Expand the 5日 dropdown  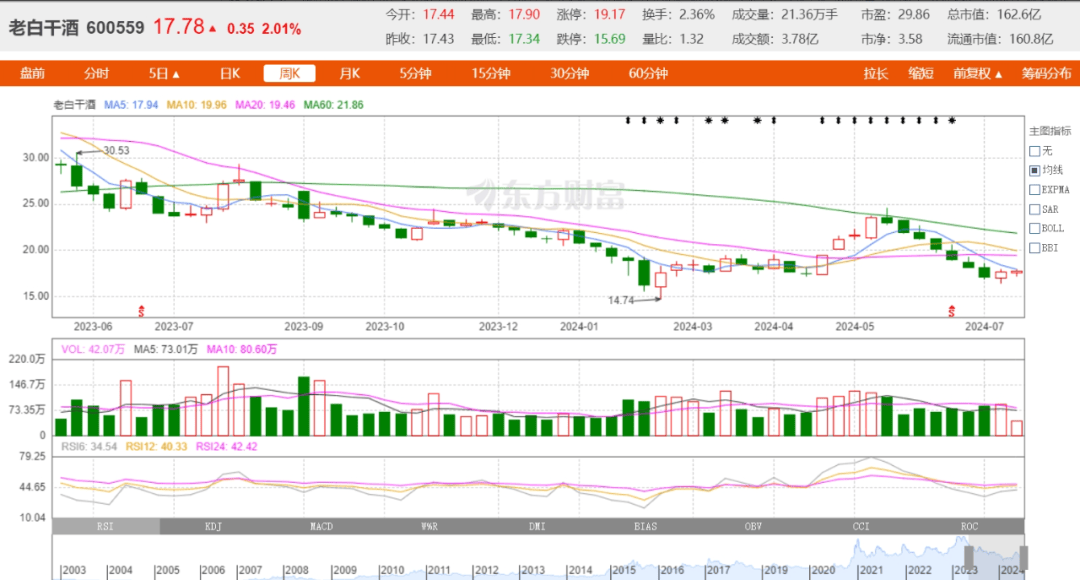click(x=164, y=74)
